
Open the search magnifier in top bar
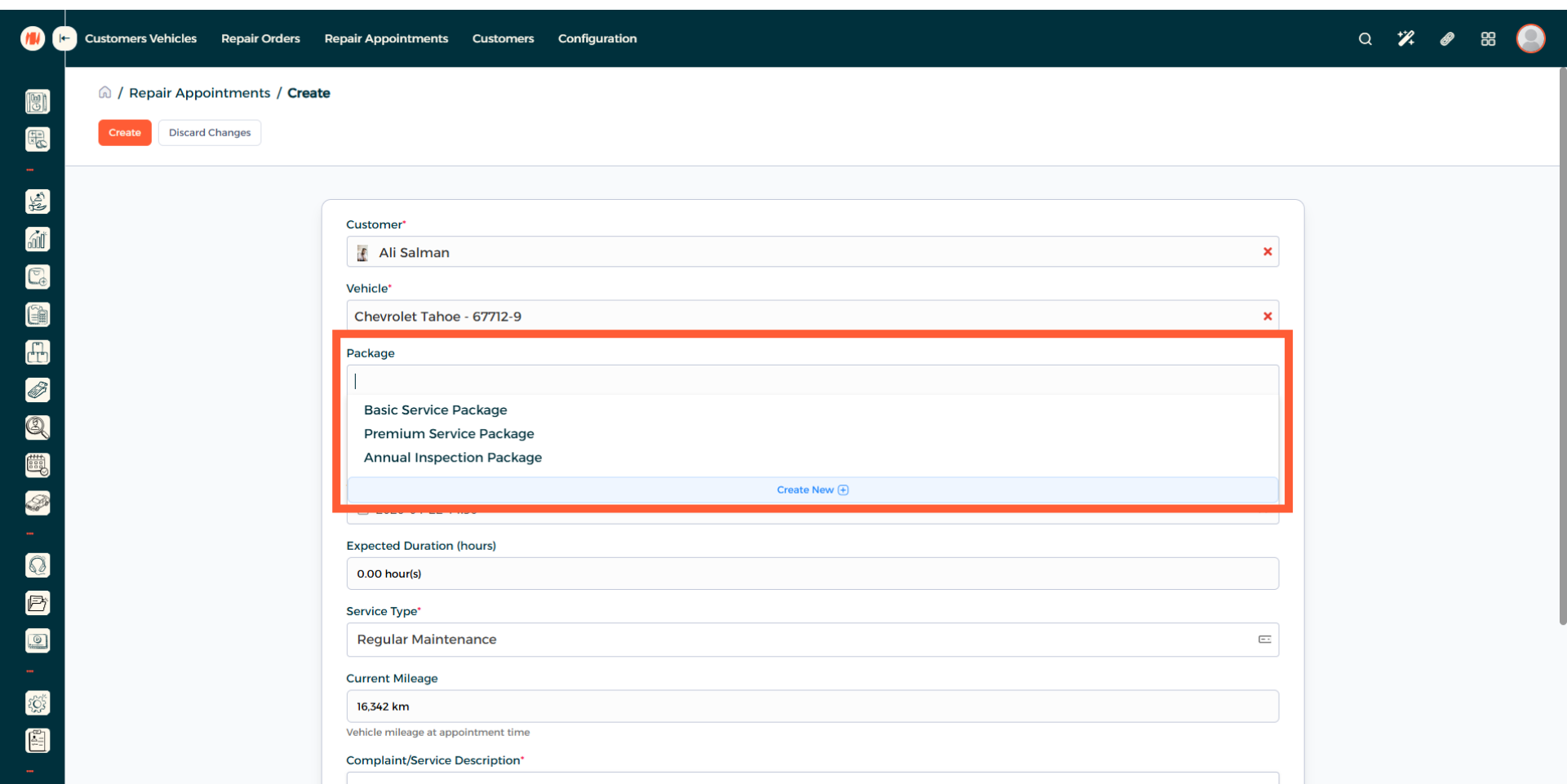[1365, 38]
